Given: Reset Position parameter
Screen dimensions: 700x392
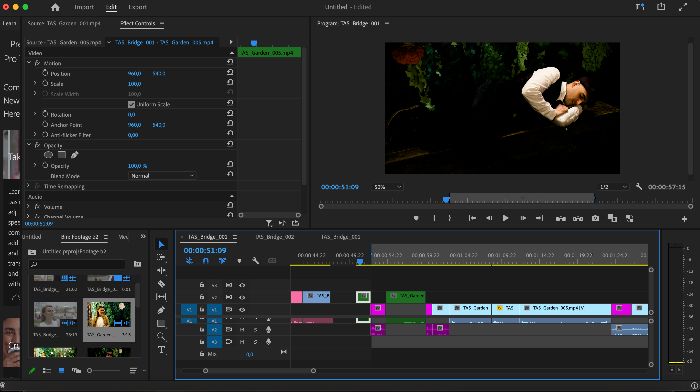Looking at the screenshot, I should coord(230,72).
